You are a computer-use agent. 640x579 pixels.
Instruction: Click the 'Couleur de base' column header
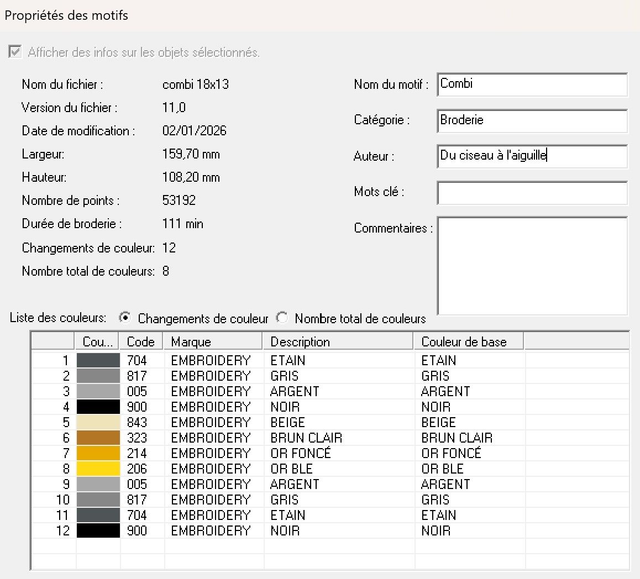pyautogui.click(x=468, y=342)
